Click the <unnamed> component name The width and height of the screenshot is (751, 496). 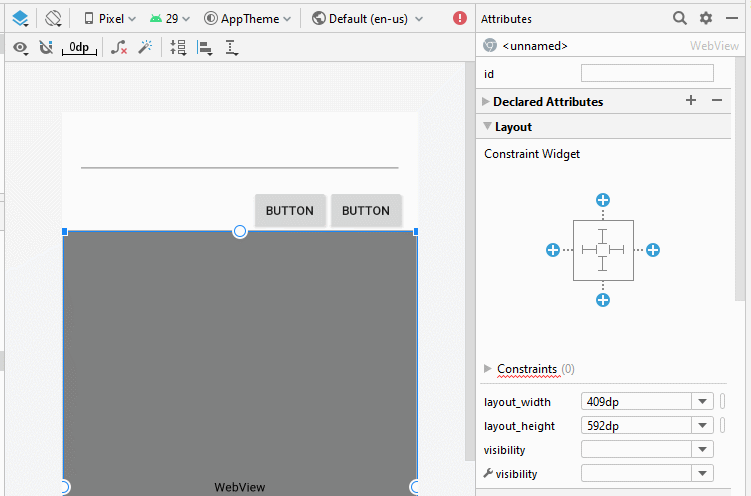coord(535,46)
